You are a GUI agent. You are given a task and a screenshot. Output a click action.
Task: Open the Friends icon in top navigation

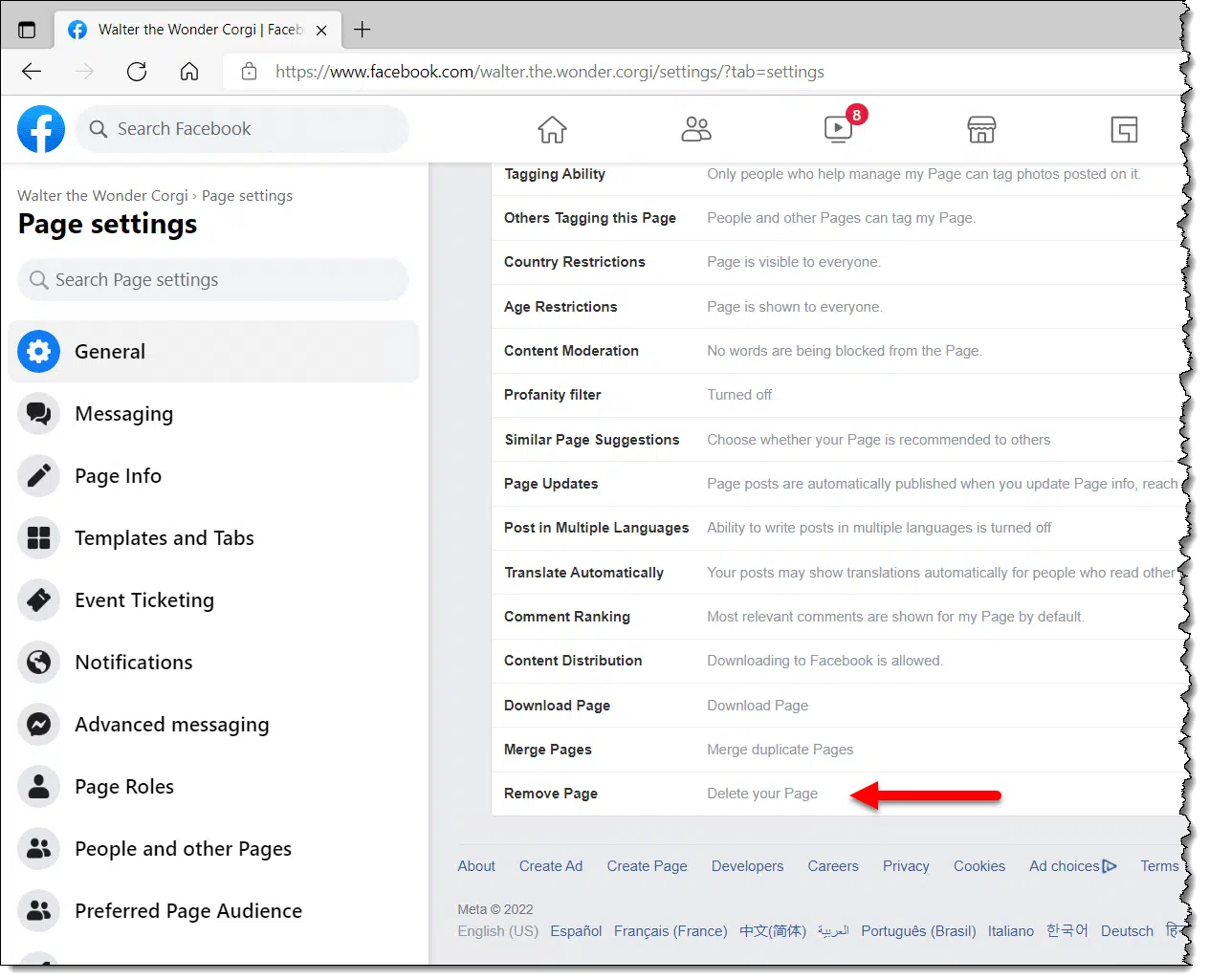coord(695,129)
